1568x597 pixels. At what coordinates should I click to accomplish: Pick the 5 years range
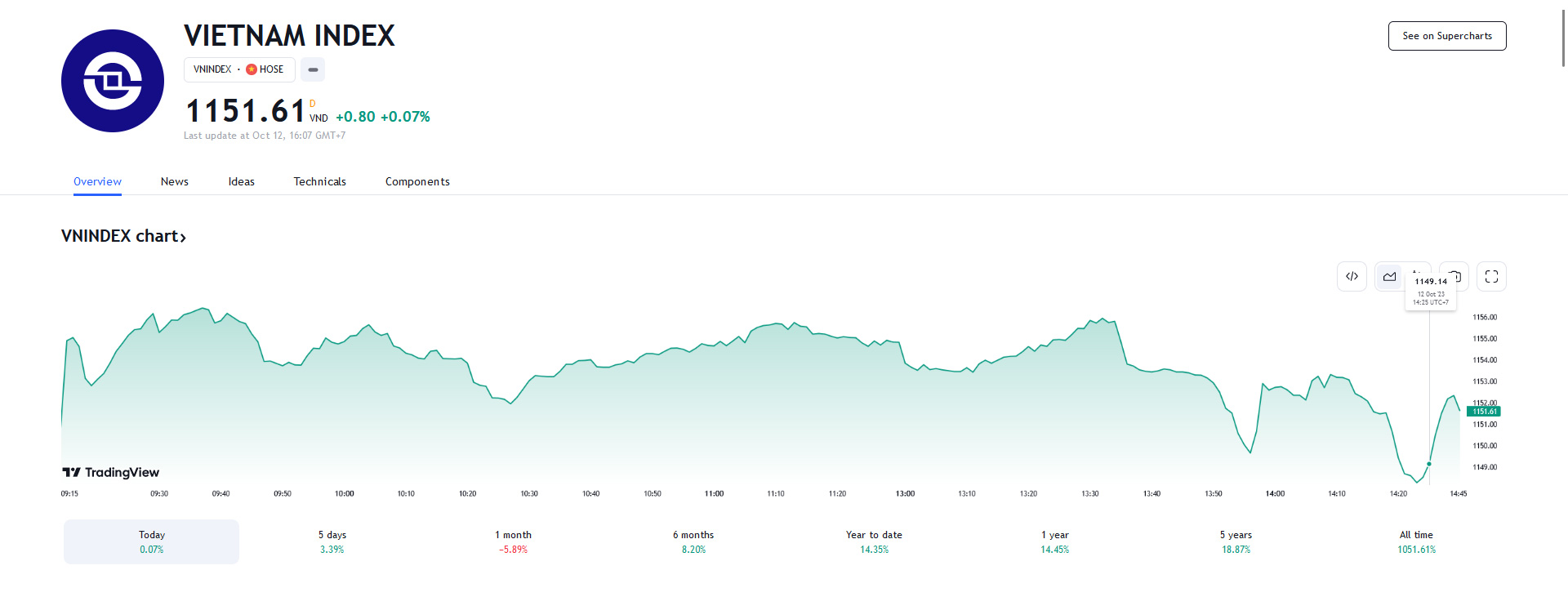tap(1236, 541)
